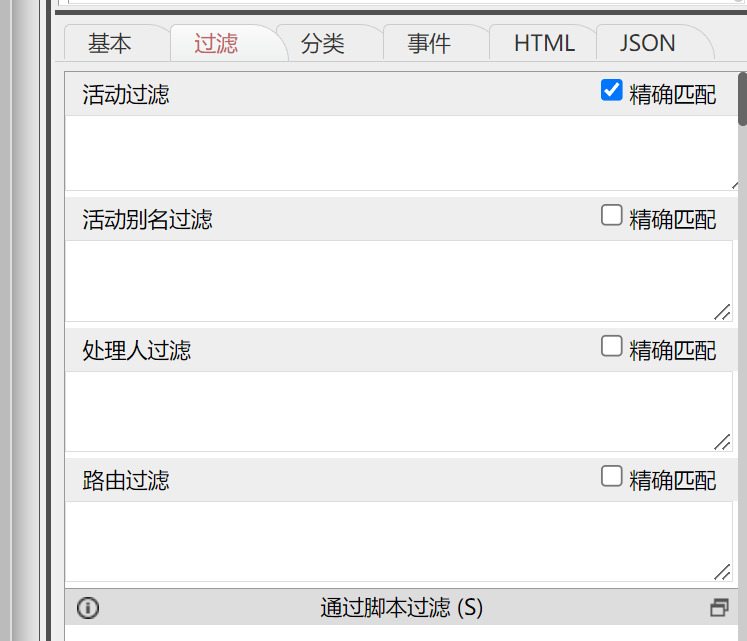Click the info icon beside 通过脚本过滤
The height and width of the screenshot is (641, 747).
[88, 607]
